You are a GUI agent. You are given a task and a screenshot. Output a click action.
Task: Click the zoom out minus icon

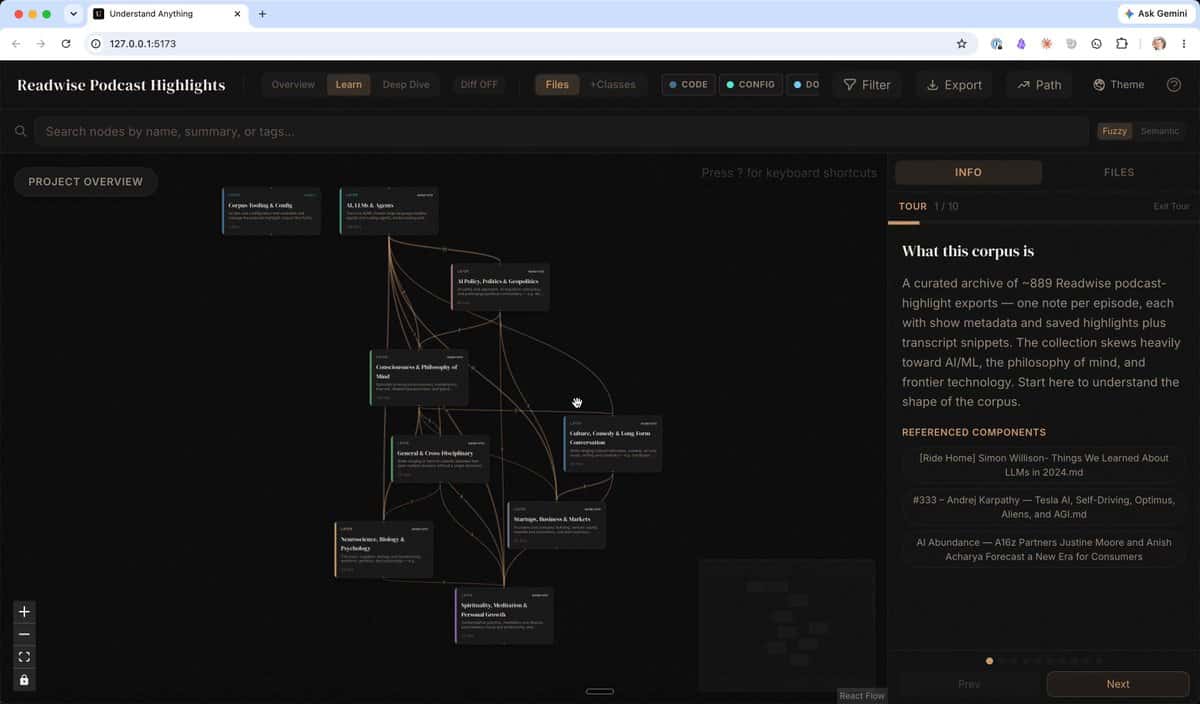(x=24, y=634)
